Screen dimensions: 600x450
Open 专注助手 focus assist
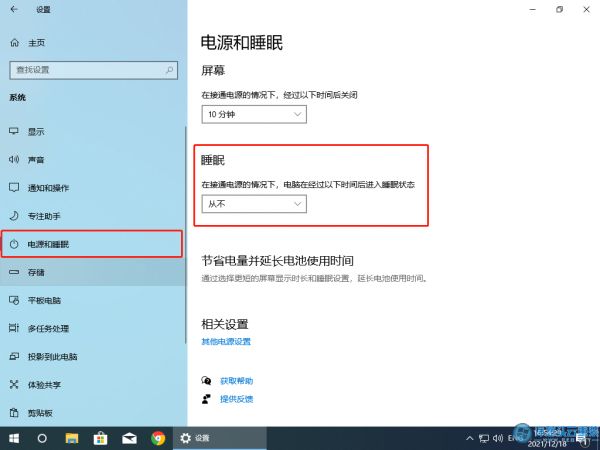(93, 216)
